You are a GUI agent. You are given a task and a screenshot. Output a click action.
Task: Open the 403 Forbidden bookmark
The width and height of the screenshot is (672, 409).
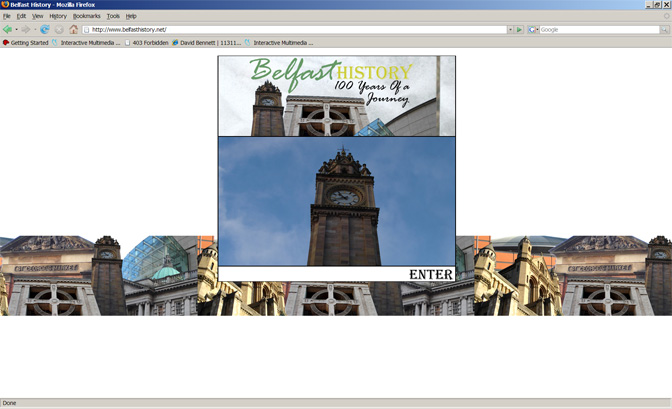pos(145,43)
